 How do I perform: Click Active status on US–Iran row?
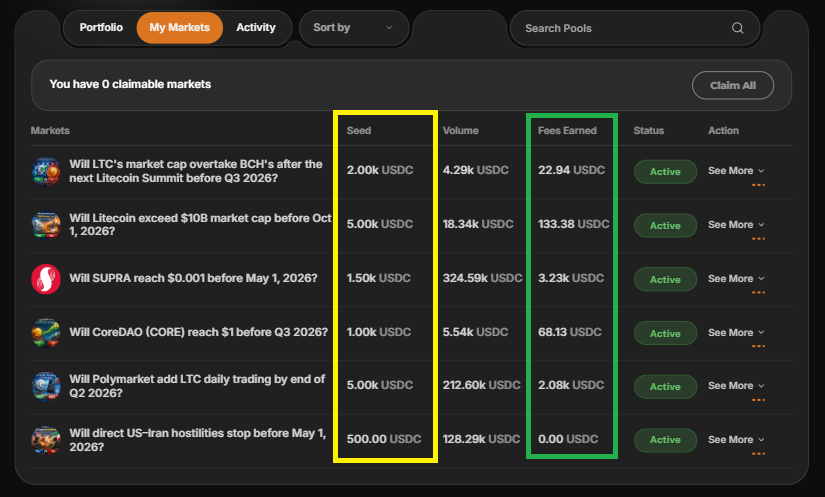point(665,440)
